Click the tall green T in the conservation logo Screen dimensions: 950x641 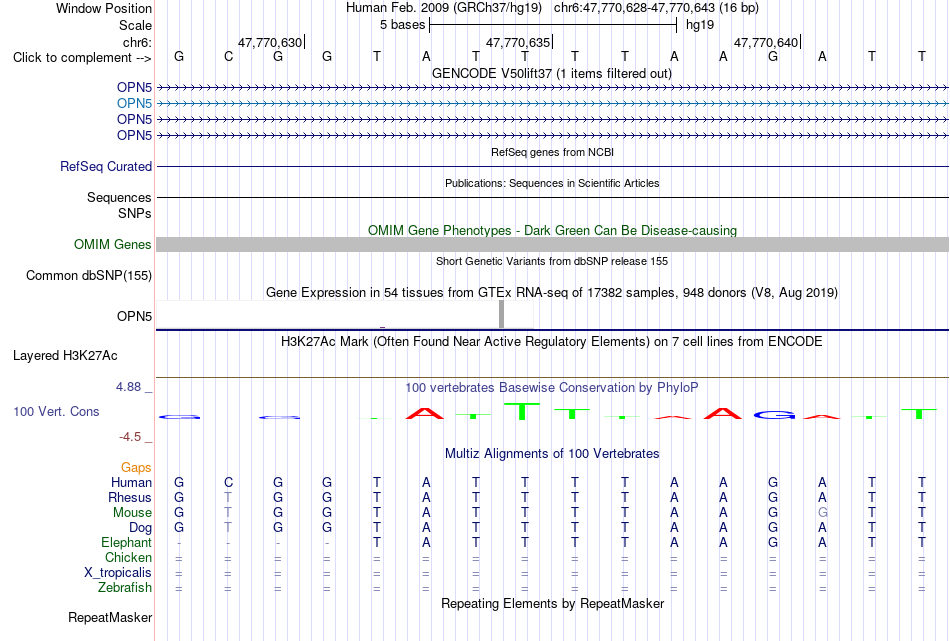[x=522, y=411]
